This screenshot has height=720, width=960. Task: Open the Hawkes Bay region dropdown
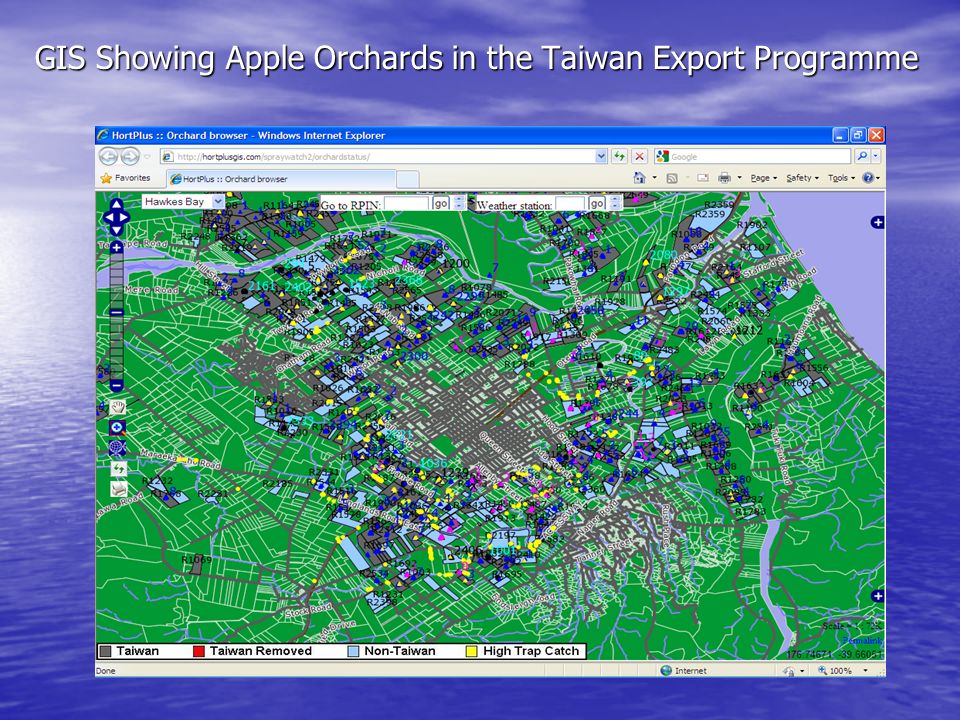[183, 201]
